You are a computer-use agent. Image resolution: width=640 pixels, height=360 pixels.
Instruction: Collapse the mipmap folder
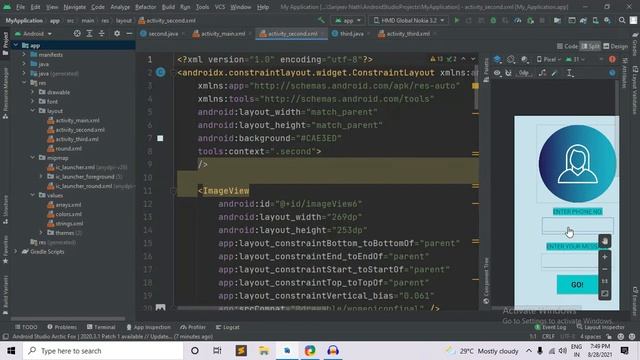click(x=33, y=158)
